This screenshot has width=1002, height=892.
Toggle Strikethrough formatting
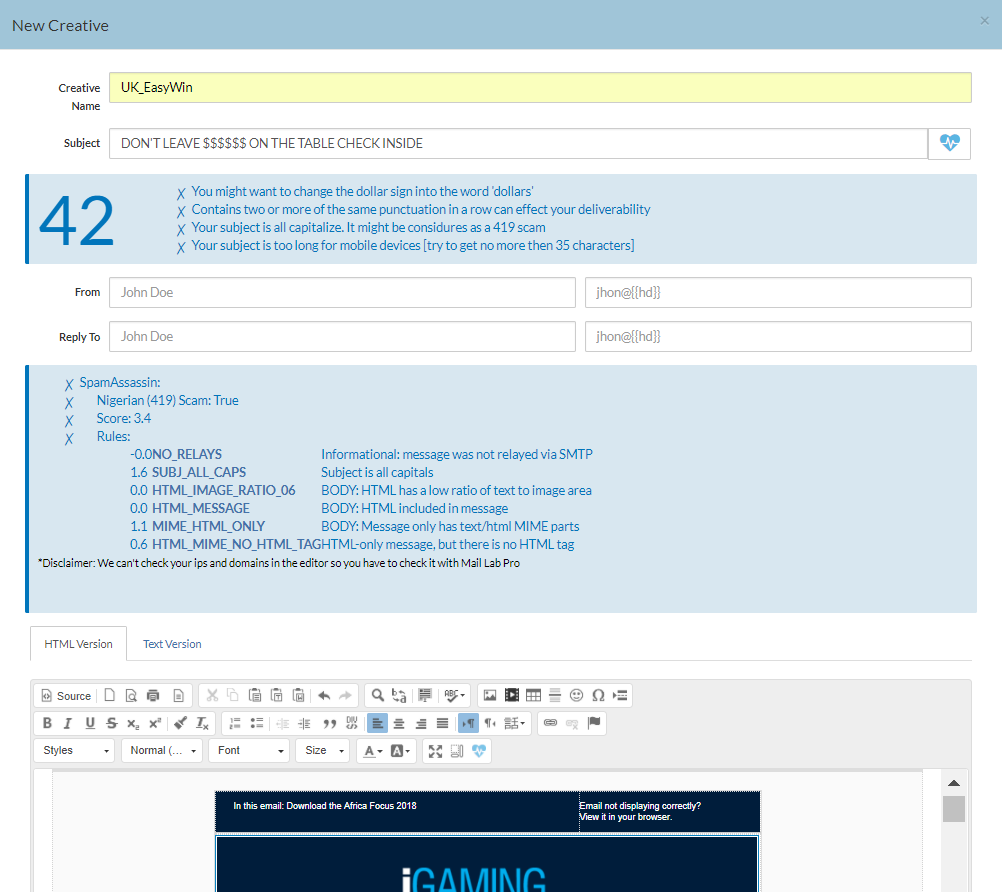pyautogui.click(x=112, y=723)
